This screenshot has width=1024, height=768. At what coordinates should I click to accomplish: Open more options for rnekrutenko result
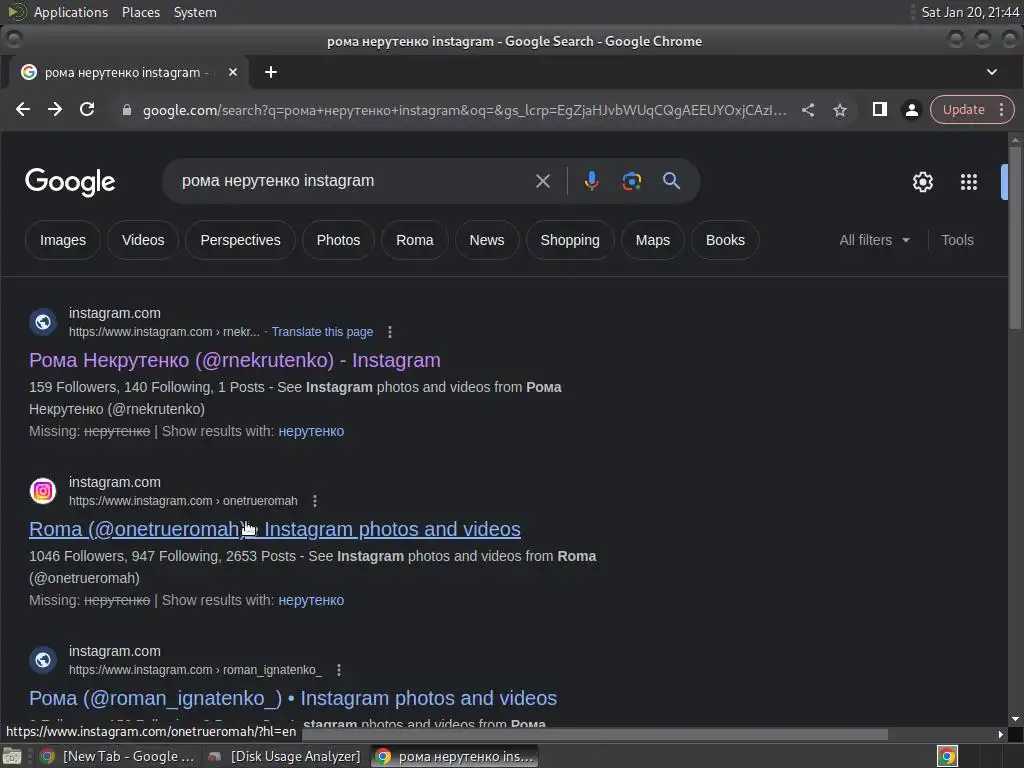tap(390, 332)
